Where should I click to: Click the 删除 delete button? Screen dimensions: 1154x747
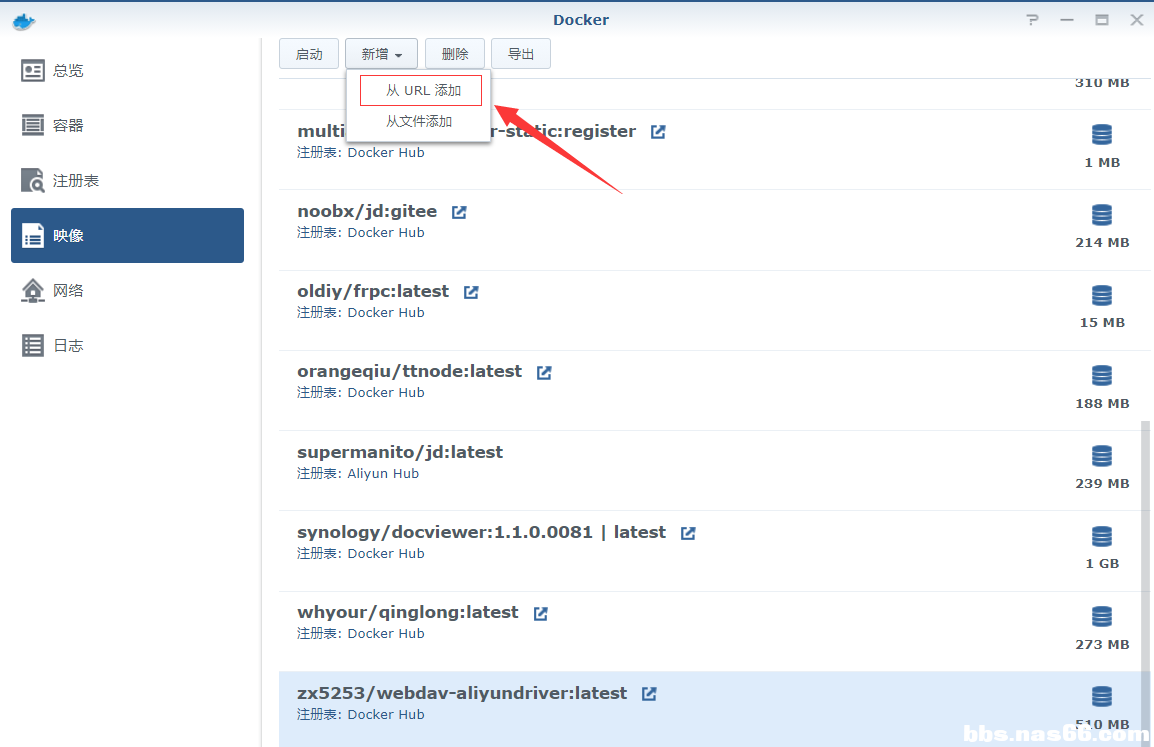(455, 54)
